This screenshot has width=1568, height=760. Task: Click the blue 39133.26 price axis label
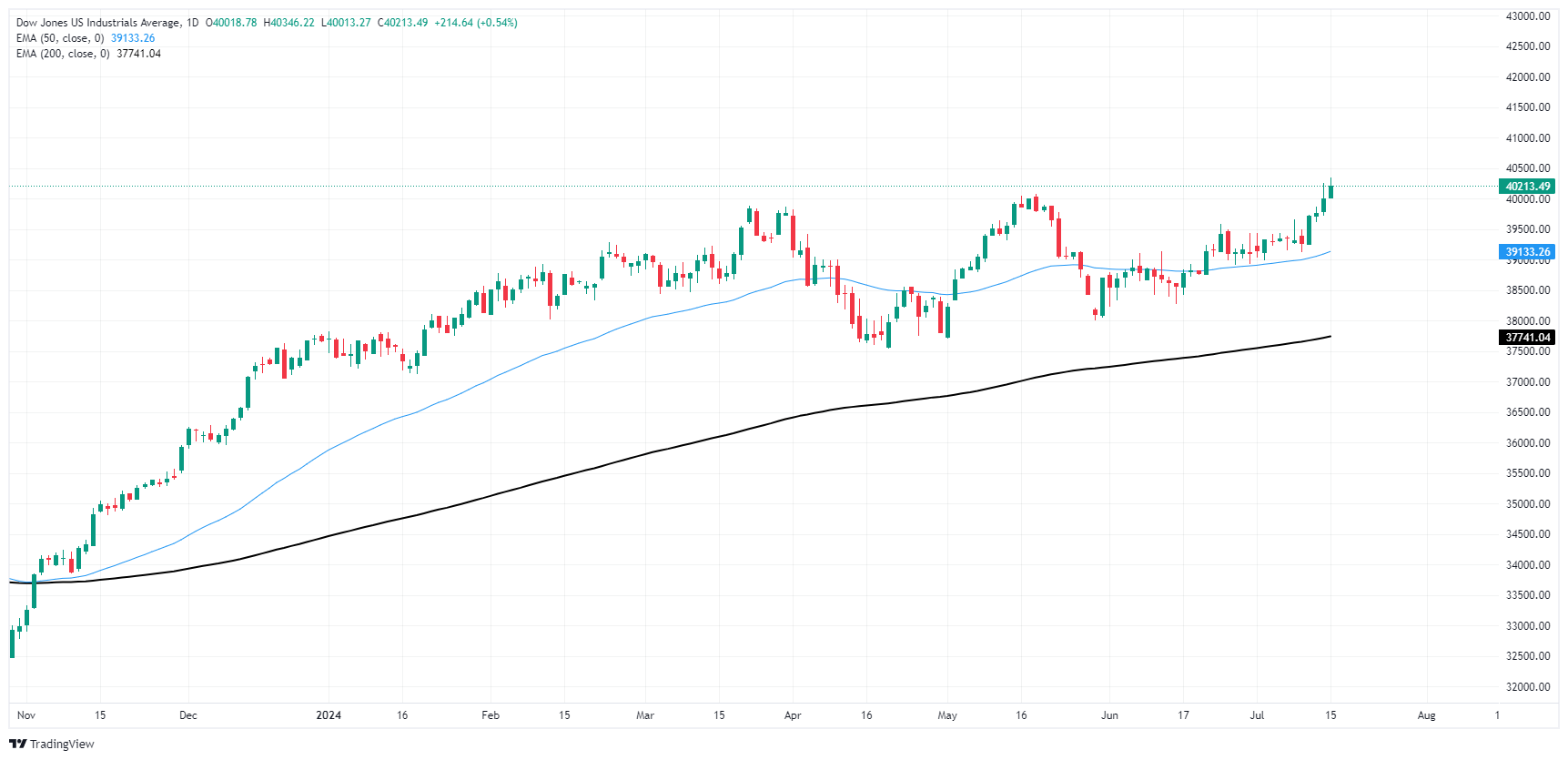coord(1527,252)
